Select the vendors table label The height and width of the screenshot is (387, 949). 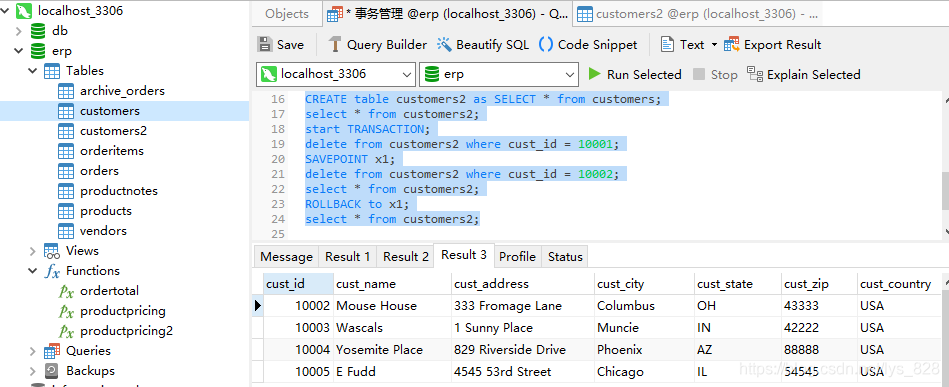coord(103,231)
